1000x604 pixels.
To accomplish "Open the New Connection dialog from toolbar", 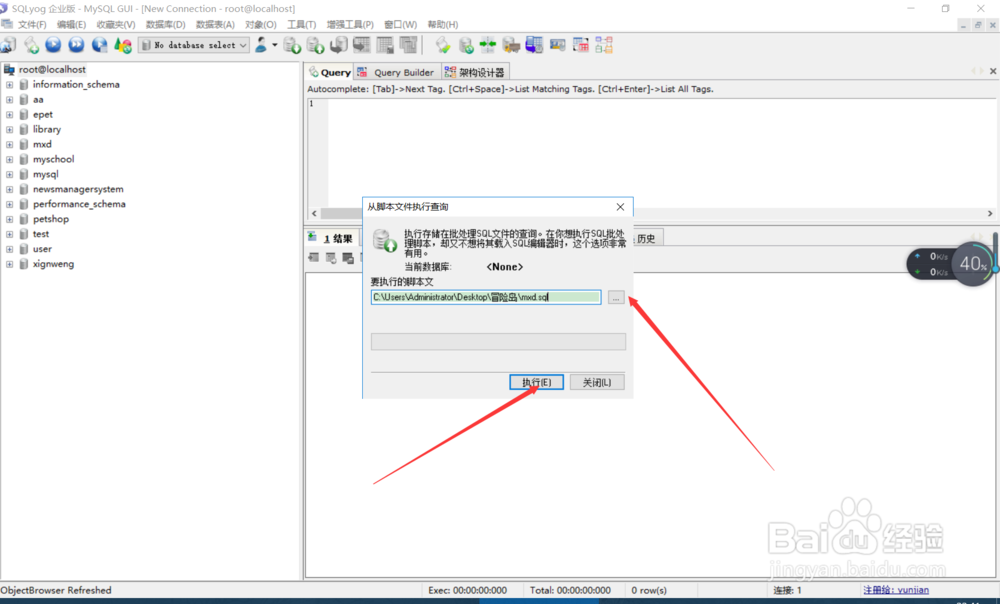I will (x=8, y=44).
